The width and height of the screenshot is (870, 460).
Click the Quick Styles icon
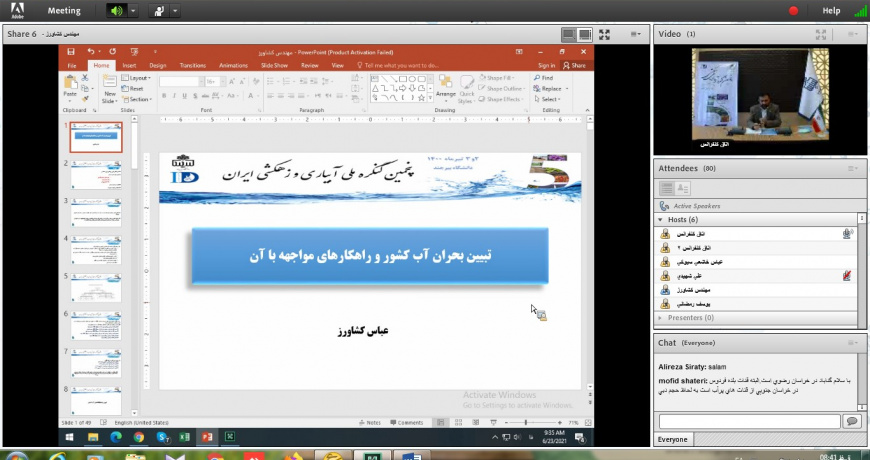[x=467, y=82]
